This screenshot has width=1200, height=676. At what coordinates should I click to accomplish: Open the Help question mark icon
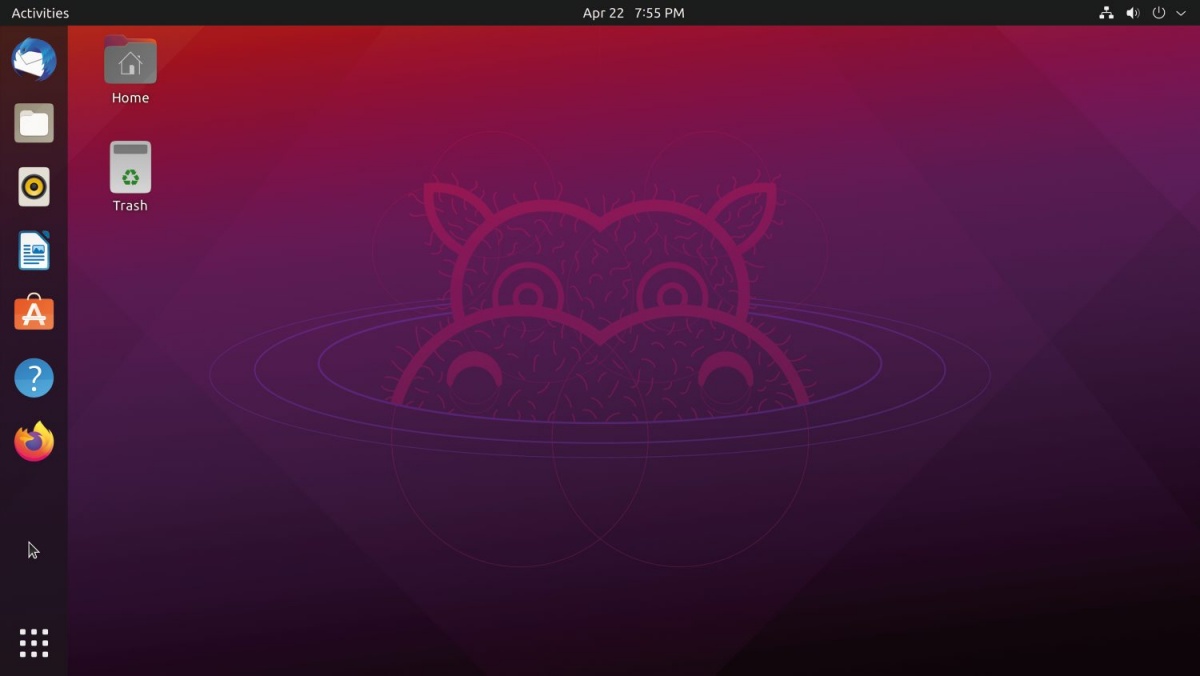[x=34, y=378]
